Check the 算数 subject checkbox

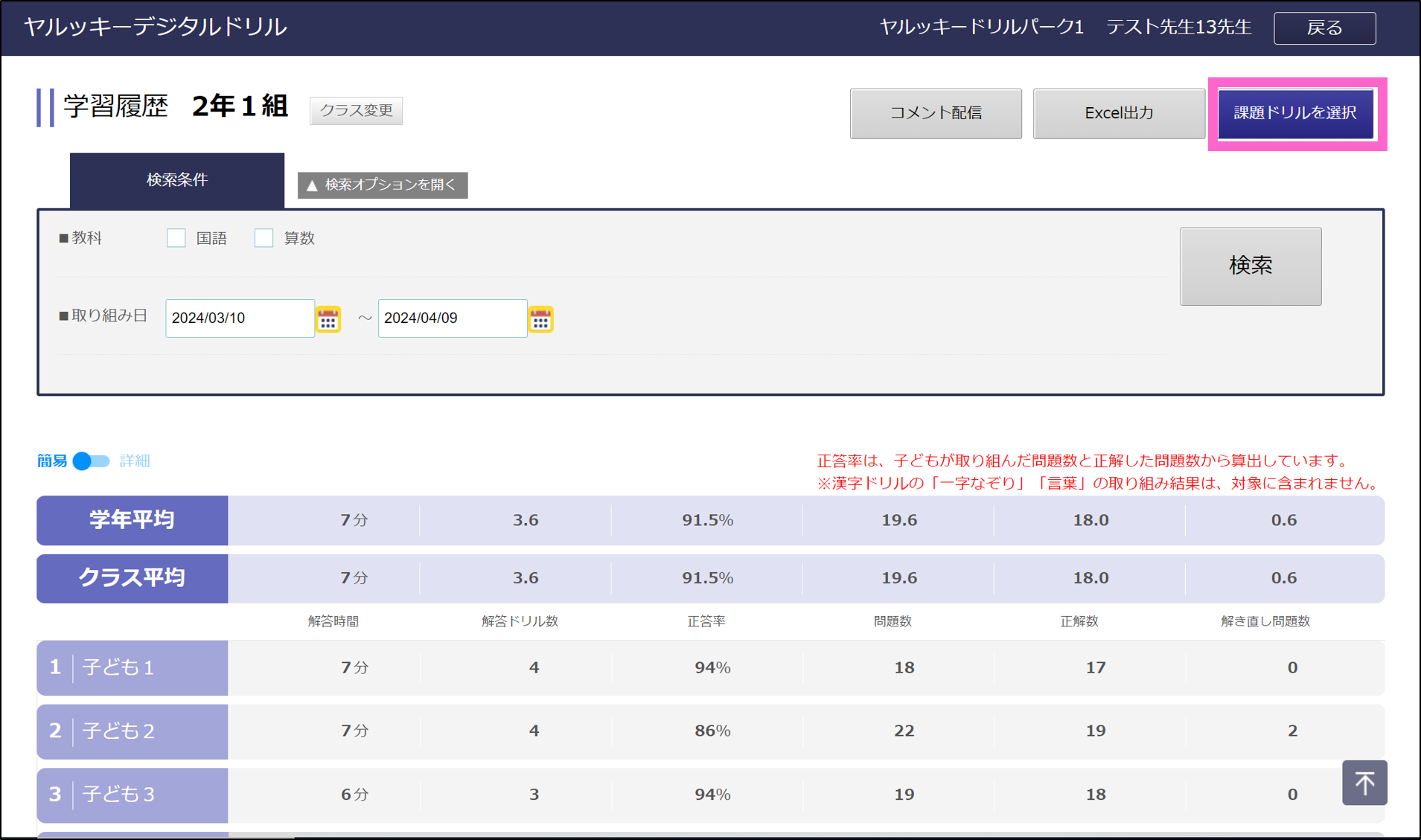pyautogui.click(x=264, y=238)
